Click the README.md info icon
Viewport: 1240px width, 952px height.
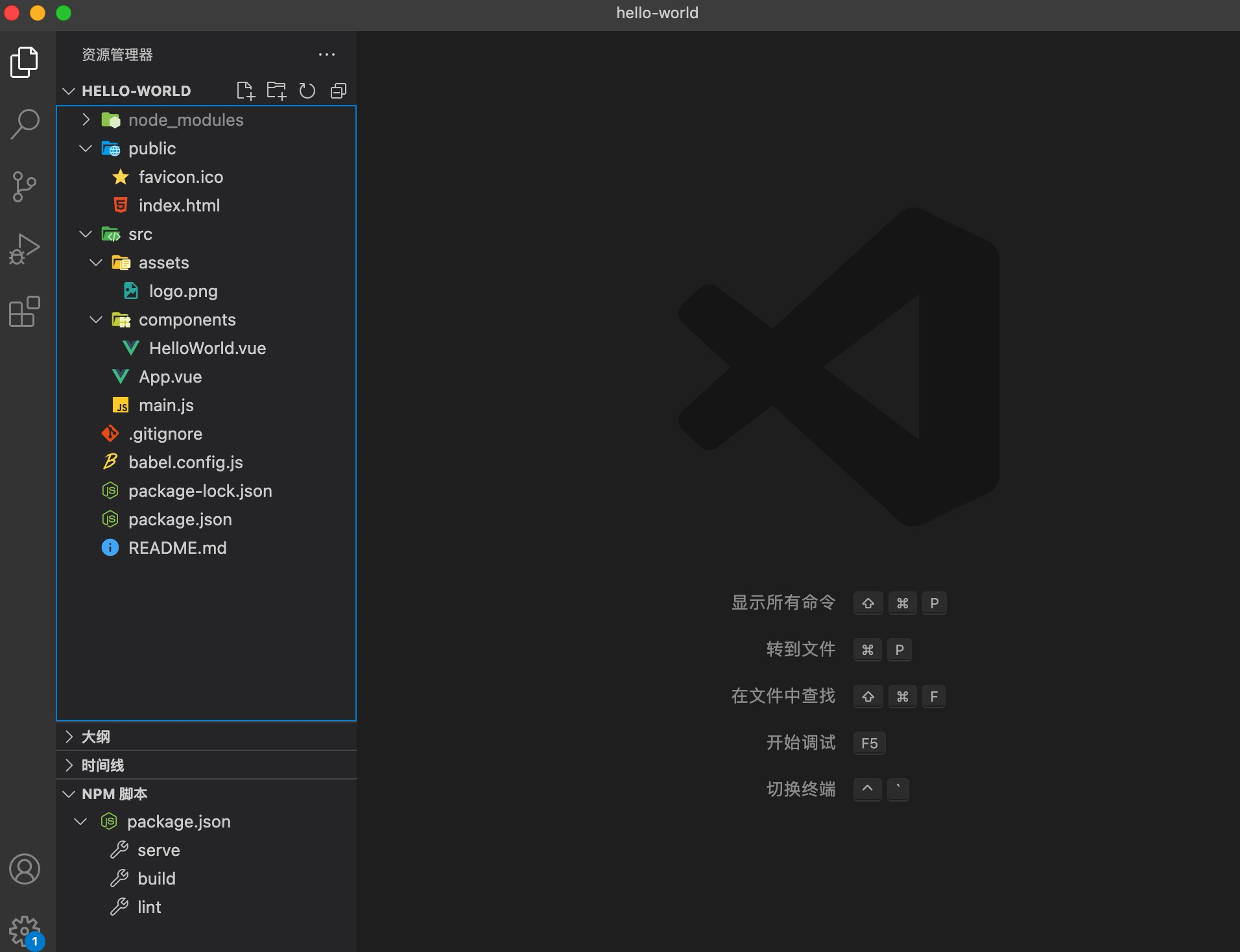click(110, 548)
